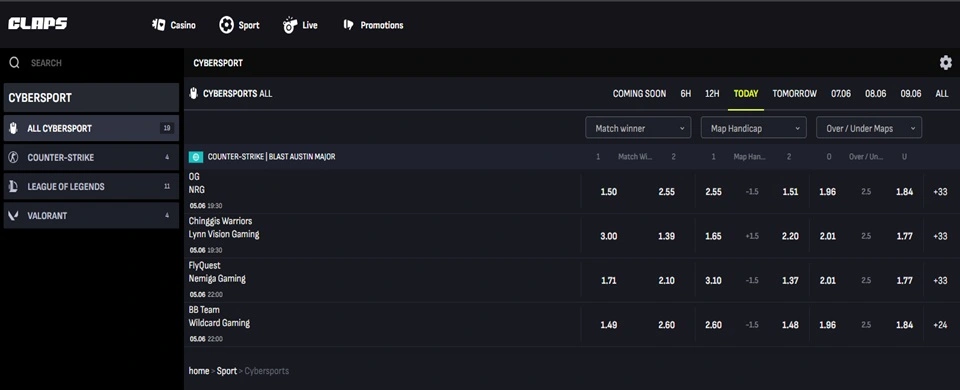Open the Live menu
Screen dimensions: 960x390
300,25
